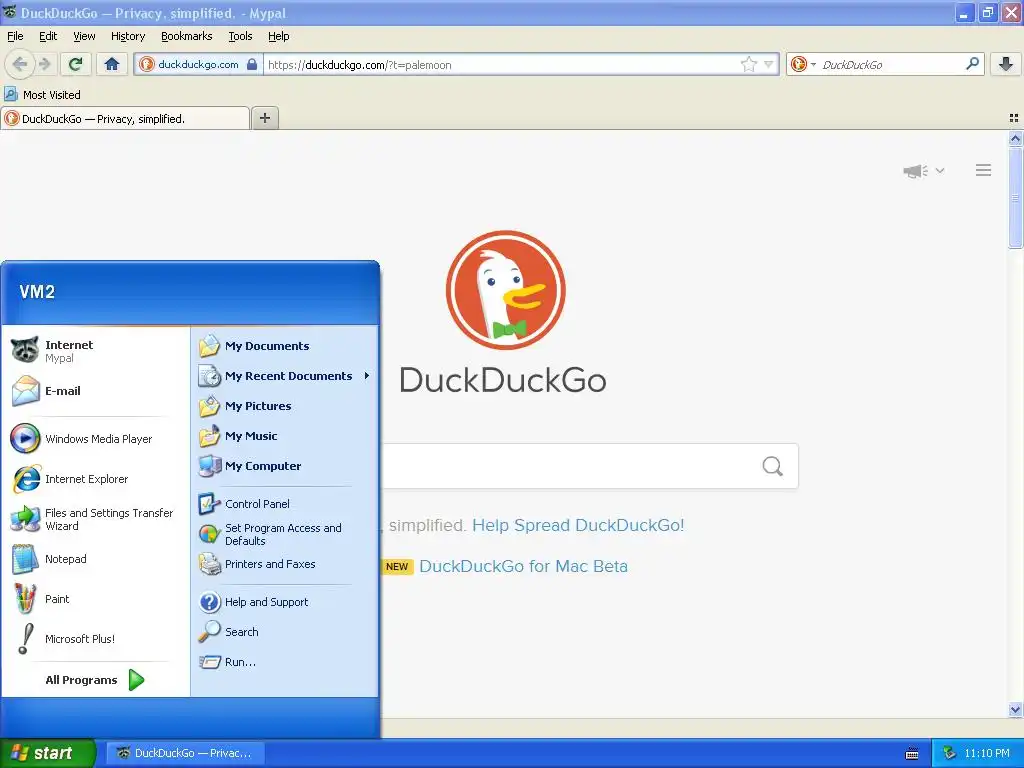Open Search from the start menu
This screenshot has height=768, width=1024.
point(284,632)
